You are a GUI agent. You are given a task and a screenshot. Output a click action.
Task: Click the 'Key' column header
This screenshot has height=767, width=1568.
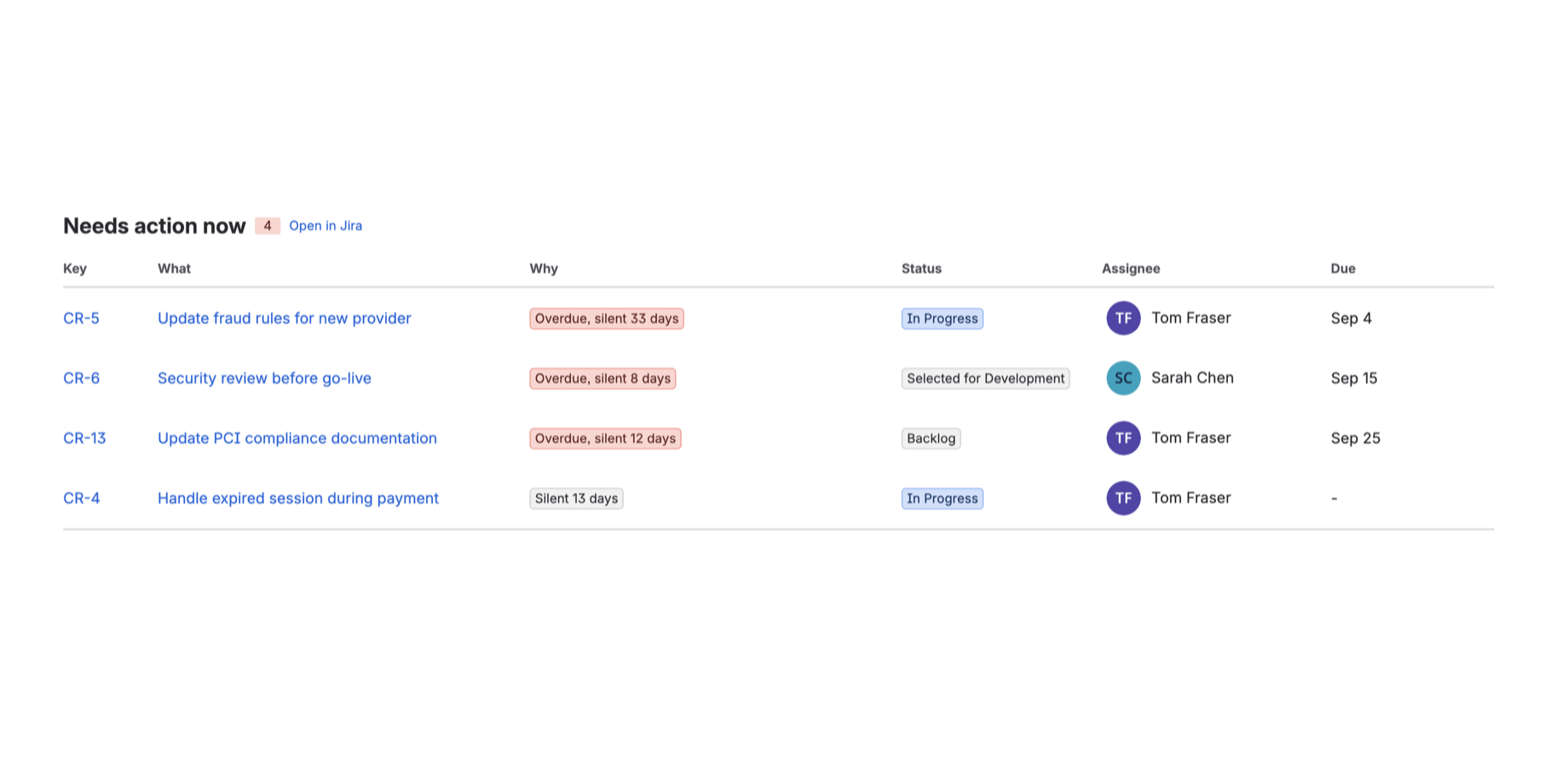point(75,268)
